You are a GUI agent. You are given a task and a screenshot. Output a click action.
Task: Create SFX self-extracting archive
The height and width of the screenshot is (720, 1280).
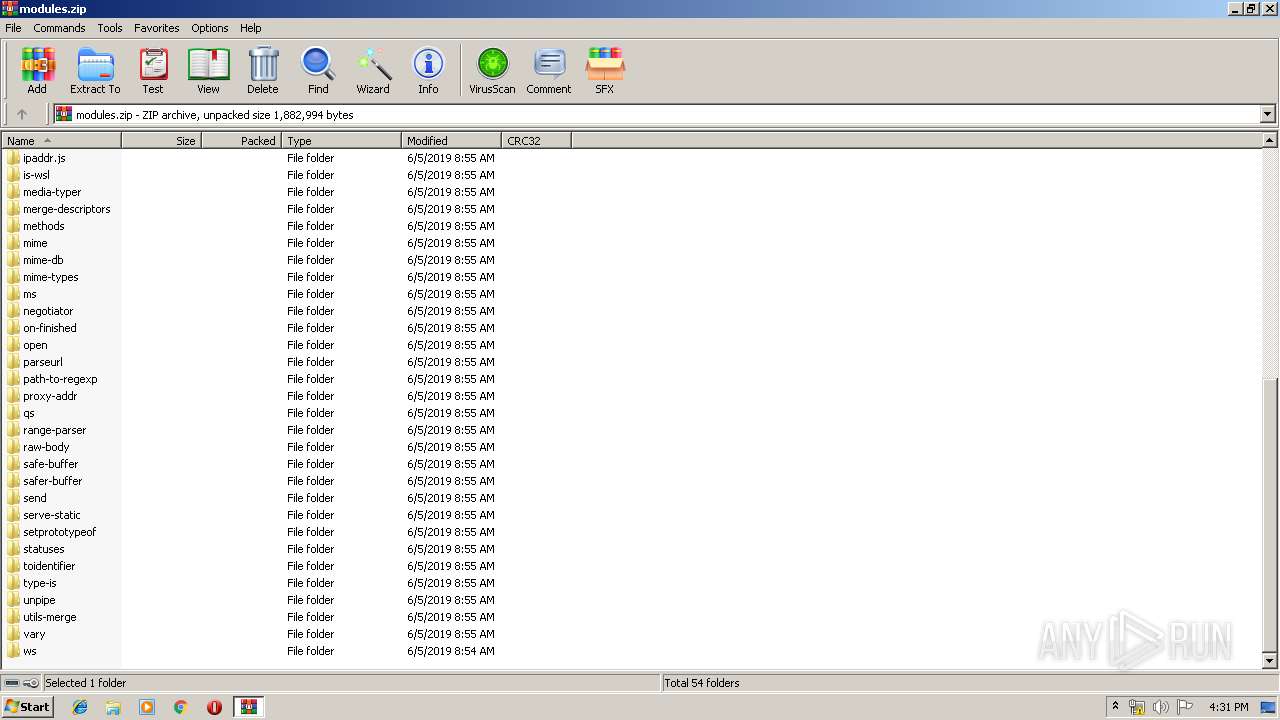click(605, 70)
